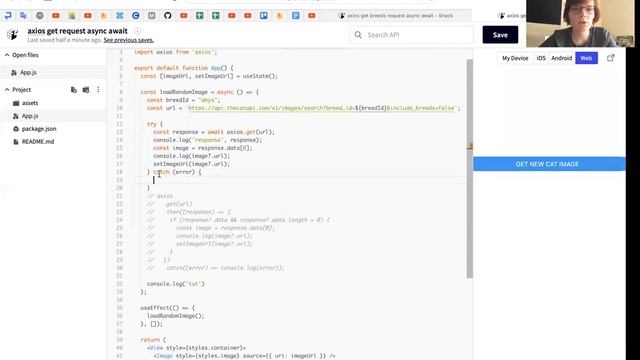Click the search magnifier icon
The image size is (640, 360).
(358, 35)
